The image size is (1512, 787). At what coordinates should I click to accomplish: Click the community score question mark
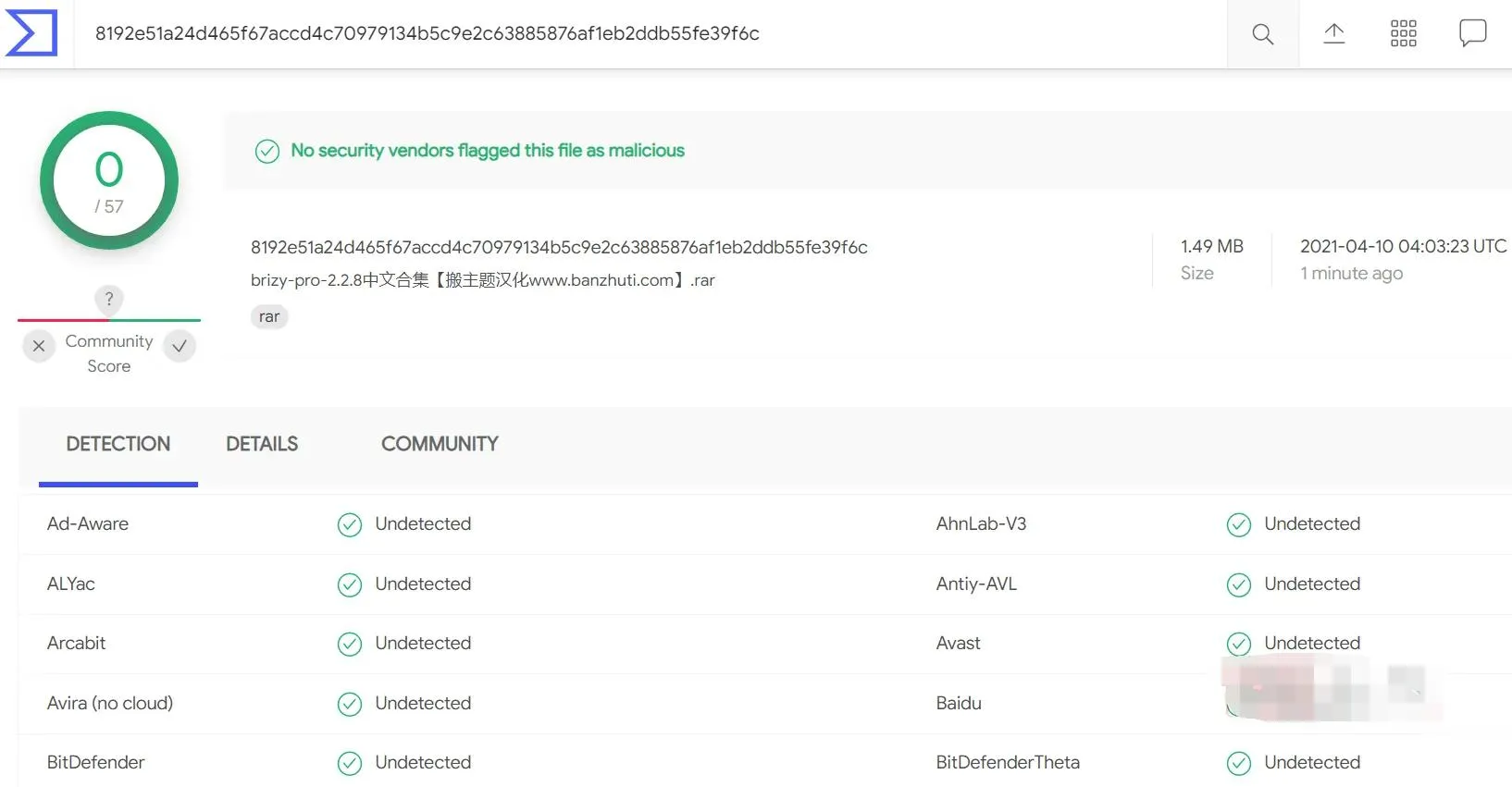(109, 299)
